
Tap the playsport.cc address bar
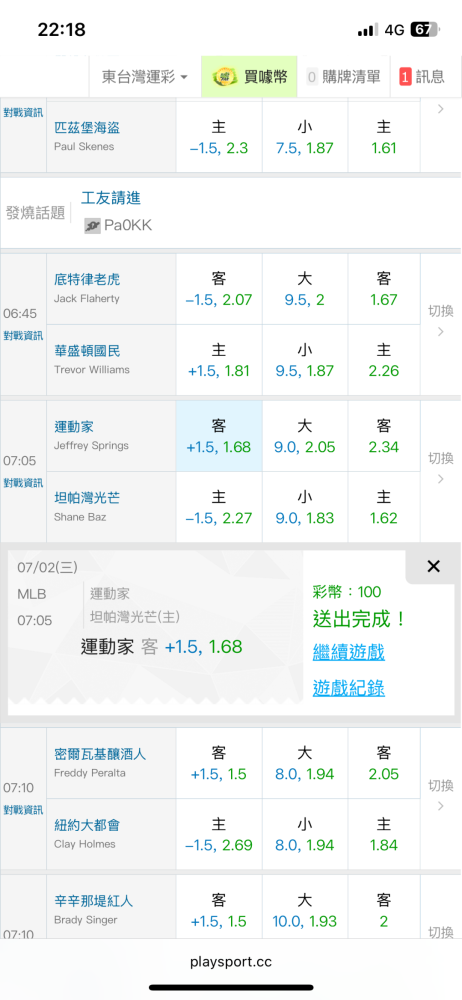231,962
